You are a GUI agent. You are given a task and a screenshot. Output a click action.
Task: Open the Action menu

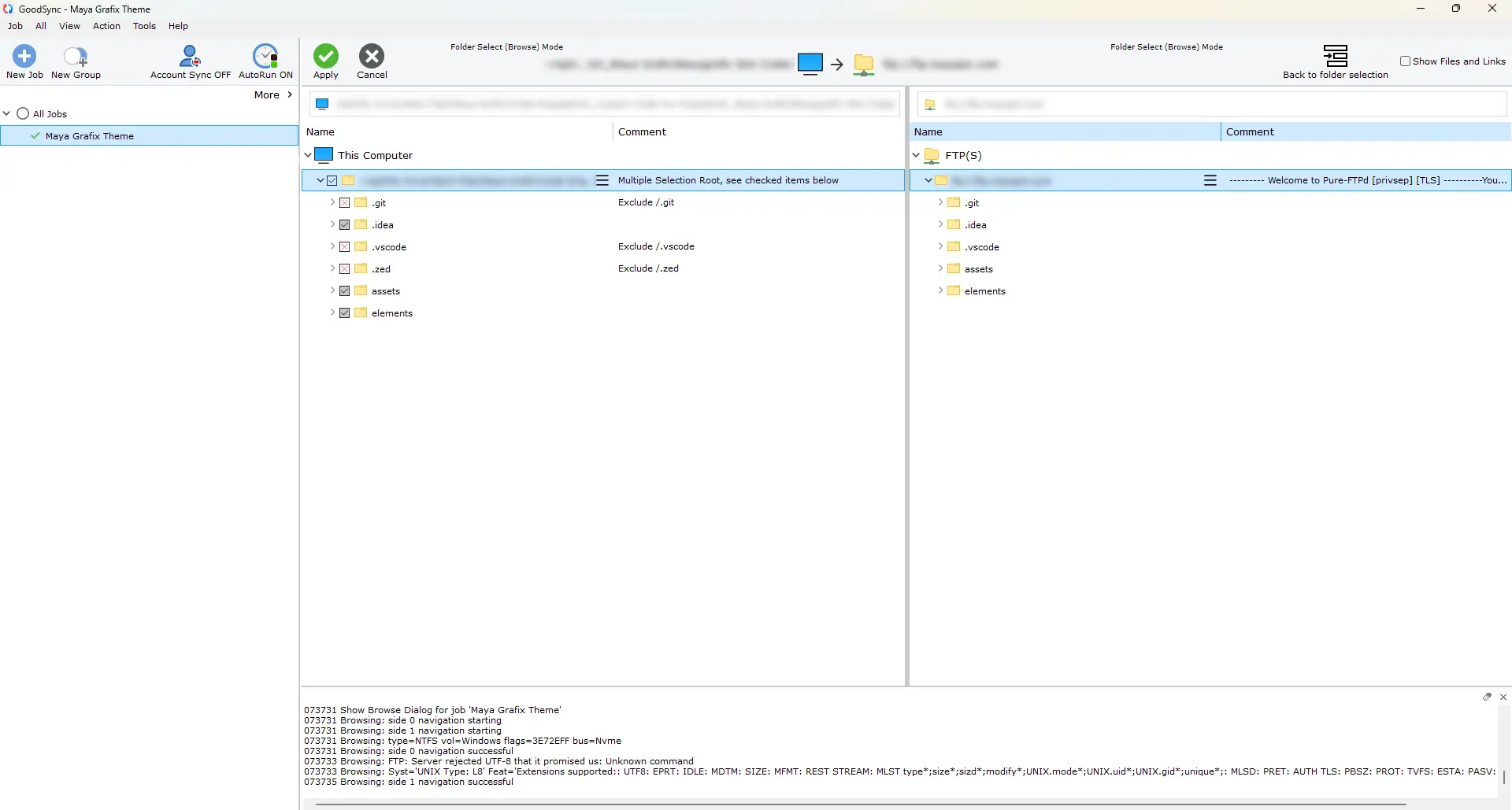[x=106, y=26]
